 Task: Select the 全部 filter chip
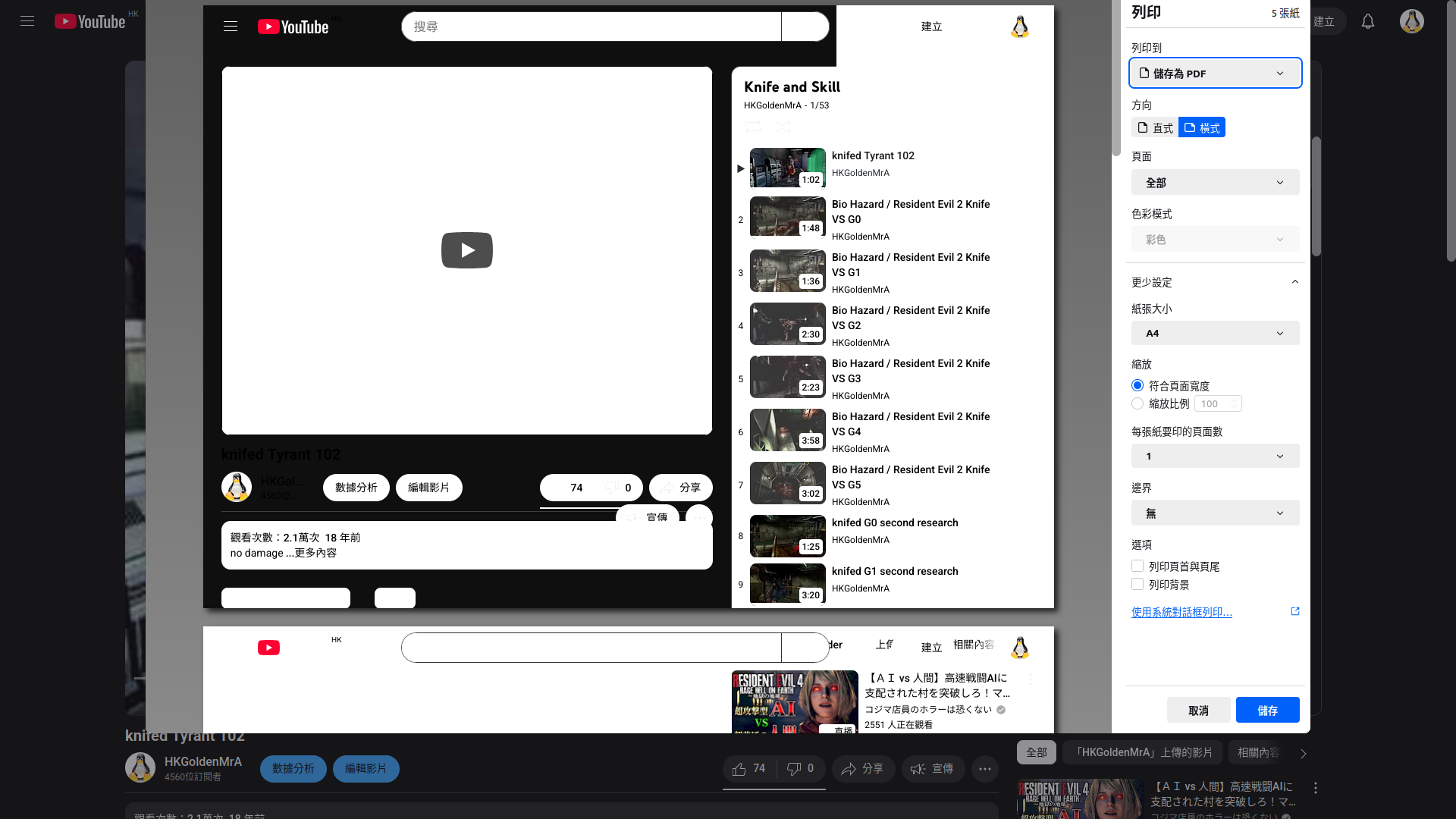[x=1037, y=752]
